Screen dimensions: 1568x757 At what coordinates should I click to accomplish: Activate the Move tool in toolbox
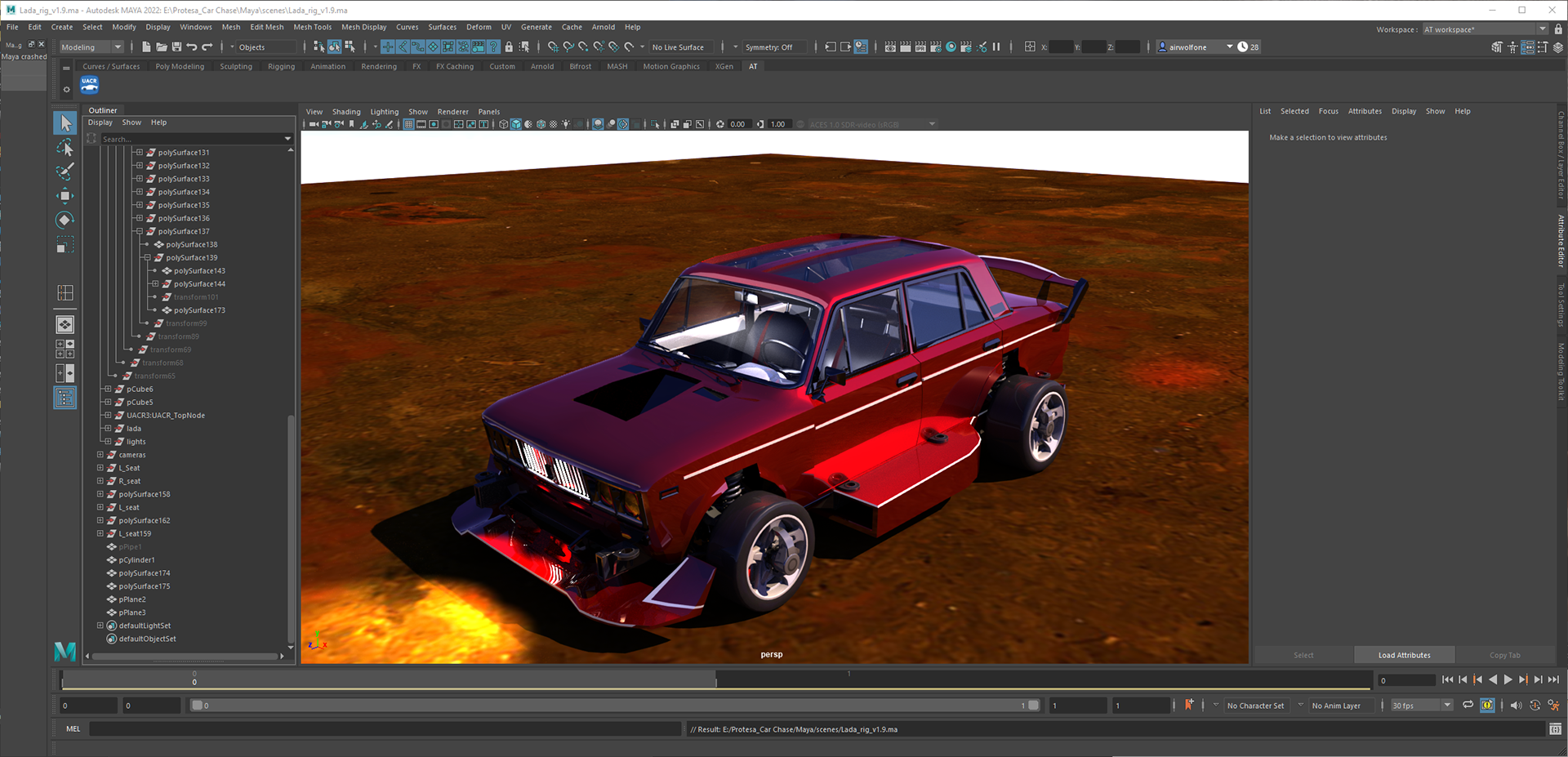pyautogui.click(x=65, y=196)
